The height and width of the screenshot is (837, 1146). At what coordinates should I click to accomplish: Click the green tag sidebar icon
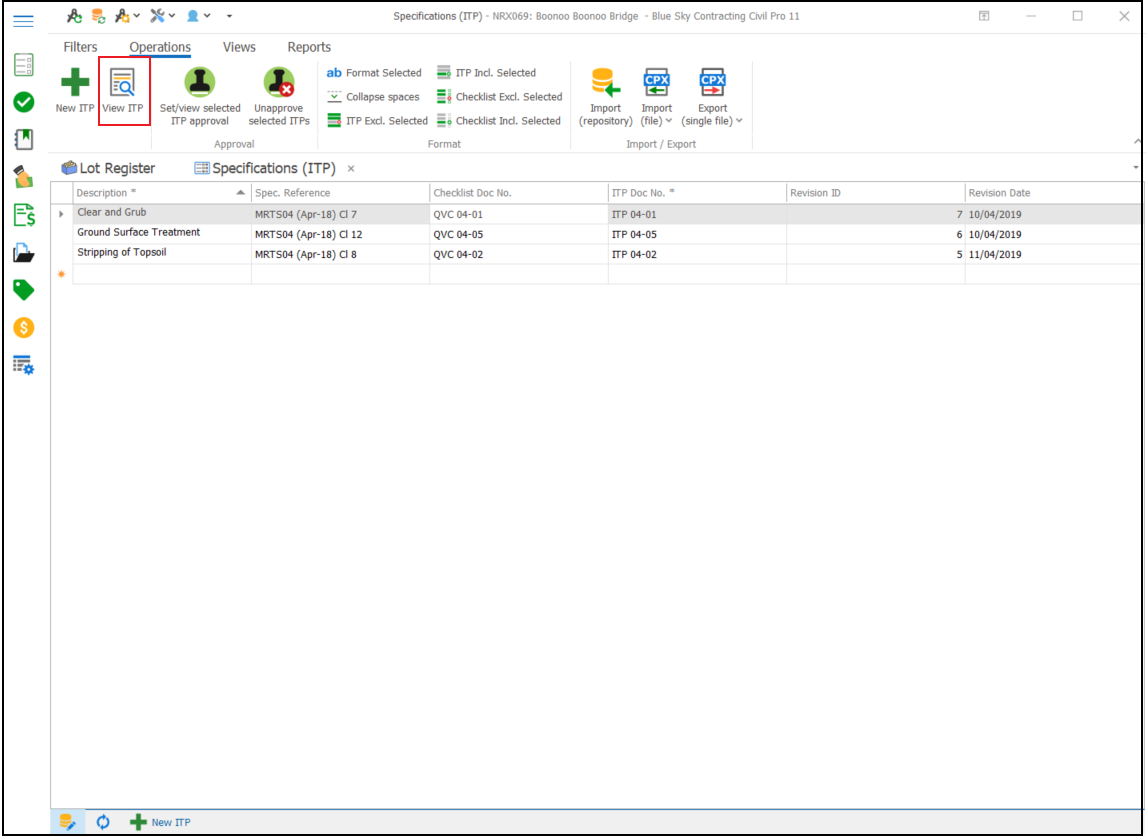pos(24,290)
